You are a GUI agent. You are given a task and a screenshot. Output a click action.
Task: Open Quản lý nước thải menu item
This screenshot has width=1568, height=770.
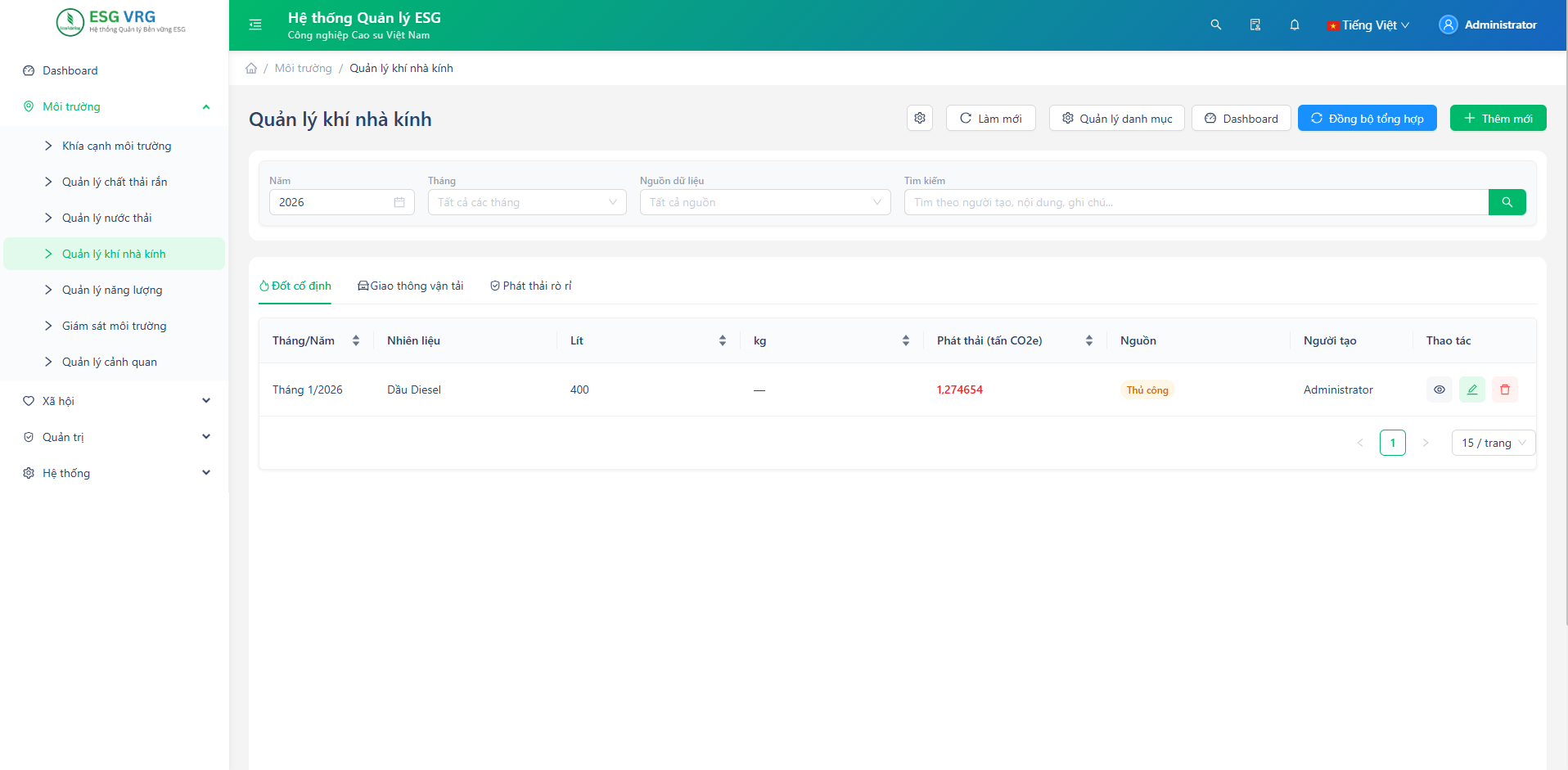click(115, 218)
